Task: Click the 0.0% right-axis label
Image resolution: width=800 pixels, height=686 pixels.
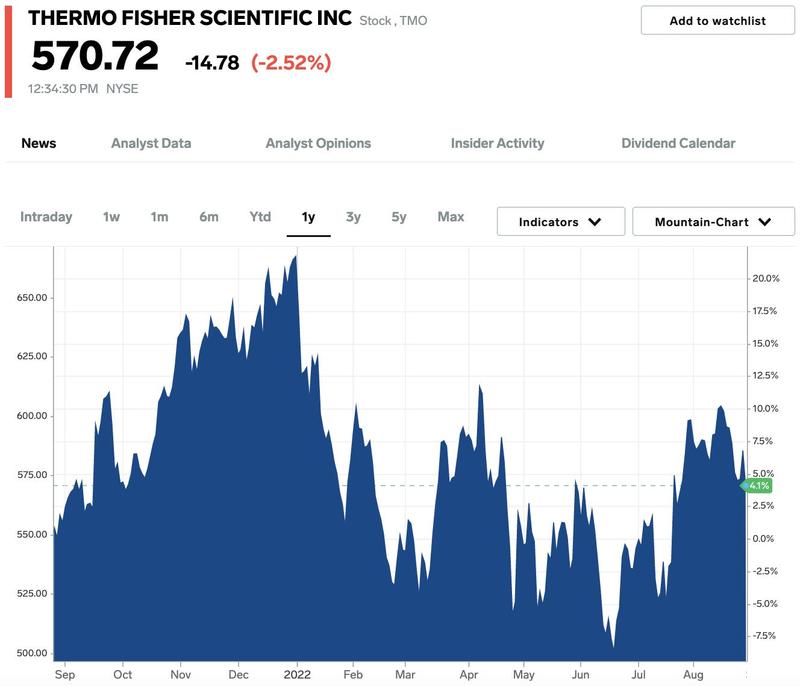Action: pyautogui.click(x=763, y=539)
